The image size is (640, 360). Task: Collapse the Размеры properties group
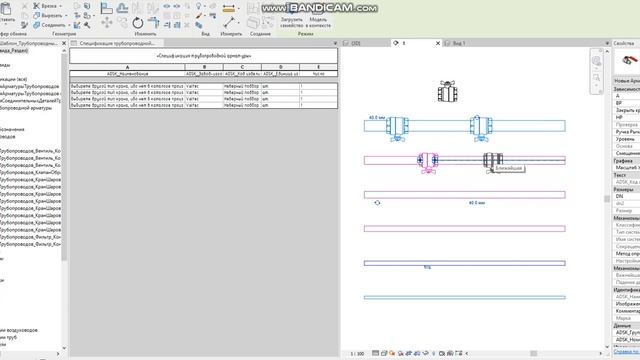(627, 189)
